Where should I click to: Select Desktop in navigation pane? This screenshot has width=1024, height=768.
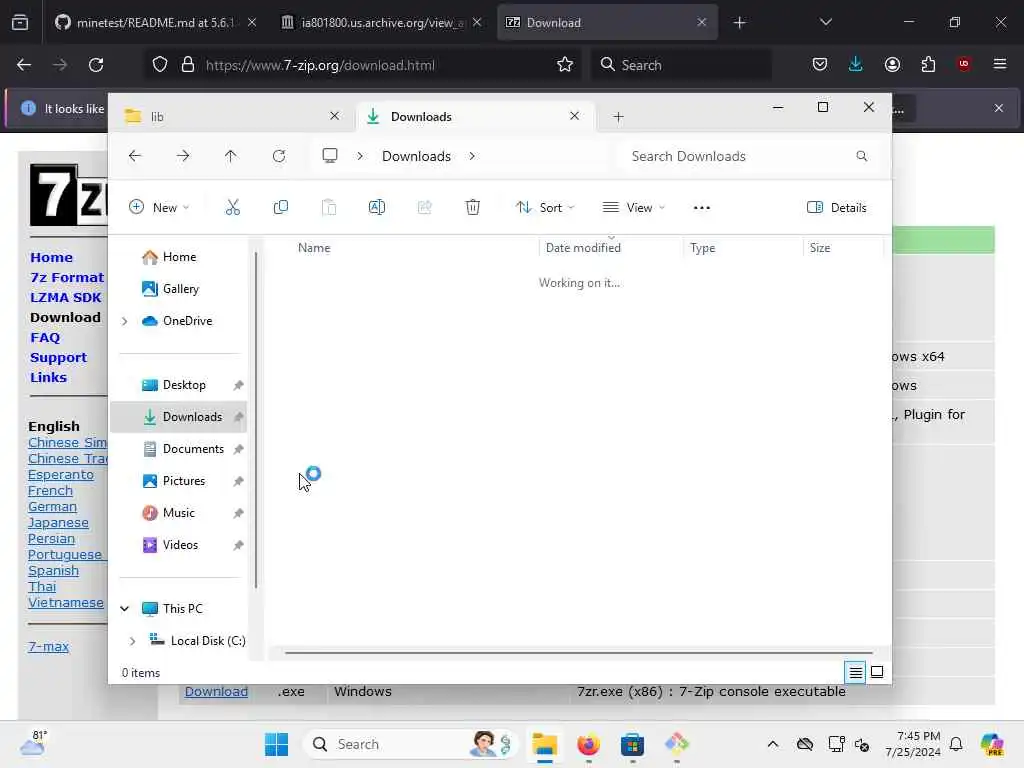(x=184, y=385)
